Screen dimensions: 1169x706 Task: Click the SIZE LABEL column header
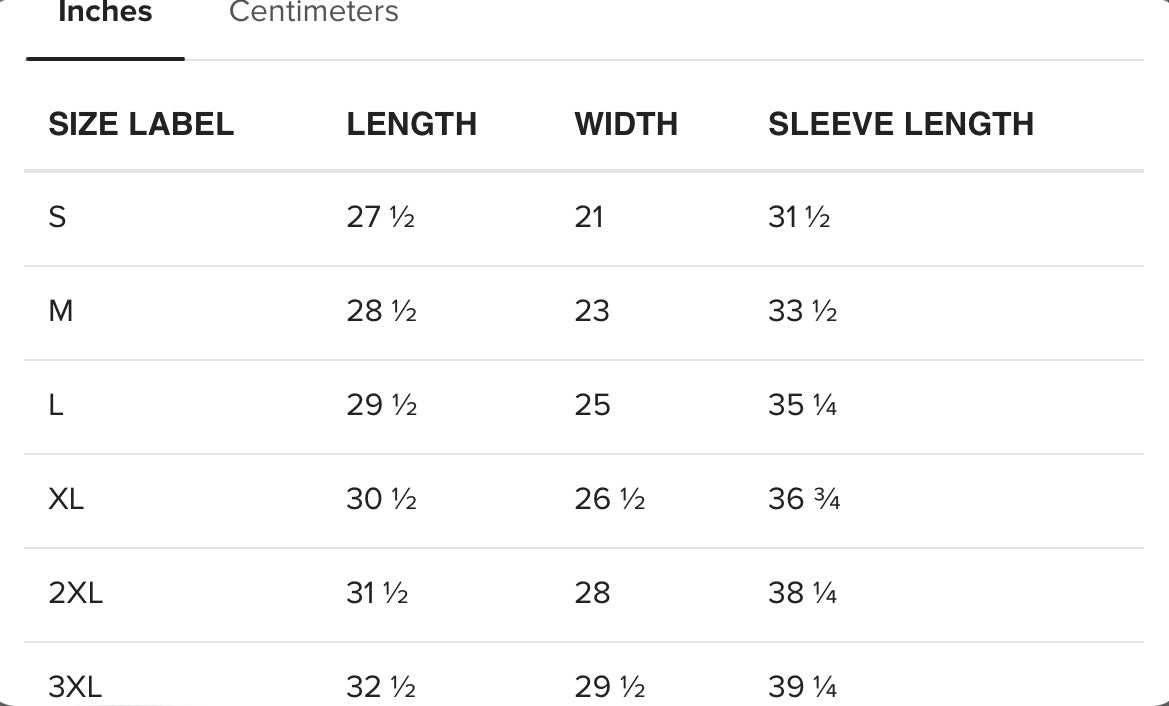tap(141, 124)
